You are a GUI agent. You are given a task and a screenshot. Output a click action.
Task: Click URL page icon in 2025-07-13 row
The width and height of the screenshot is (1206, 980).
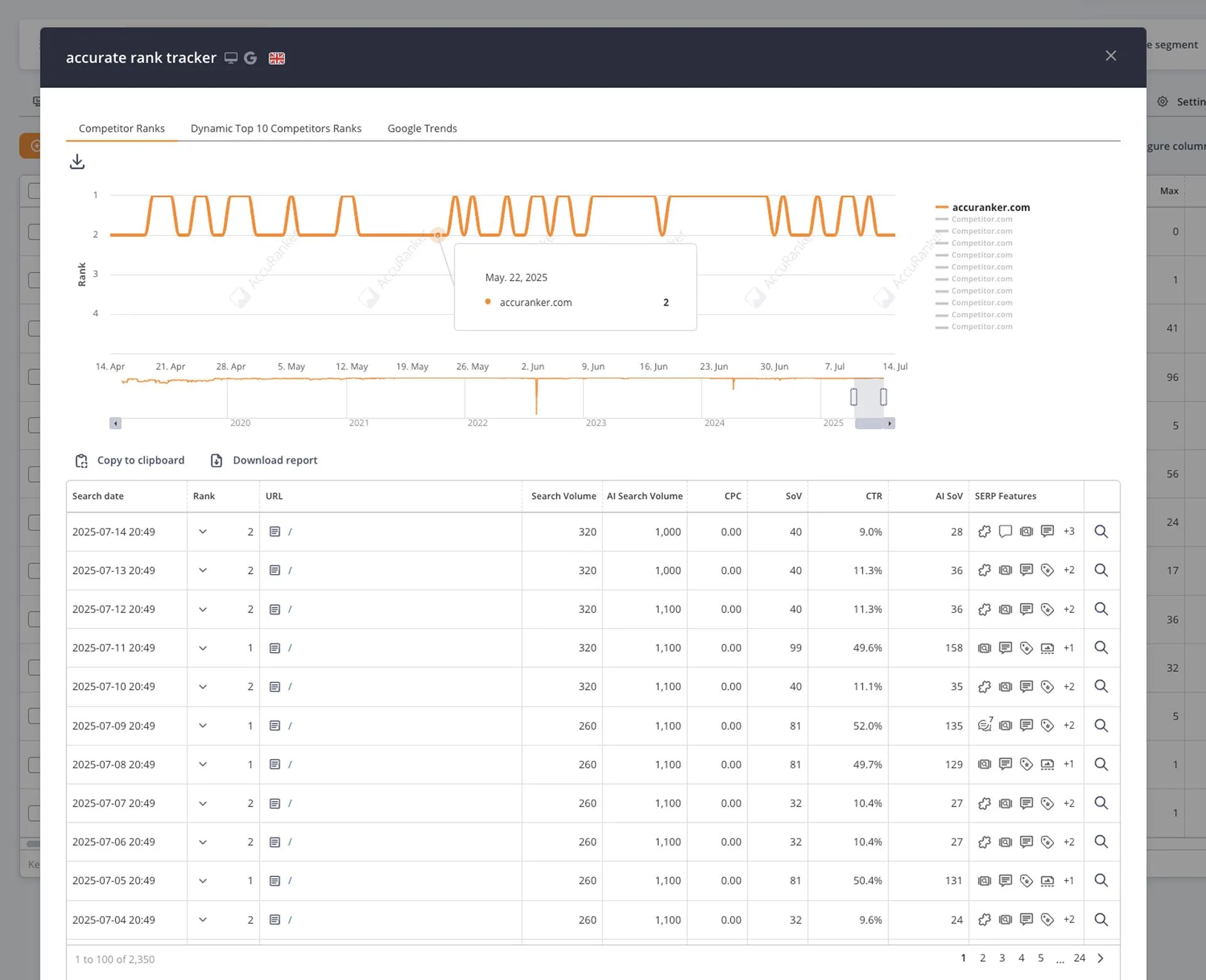274,570
